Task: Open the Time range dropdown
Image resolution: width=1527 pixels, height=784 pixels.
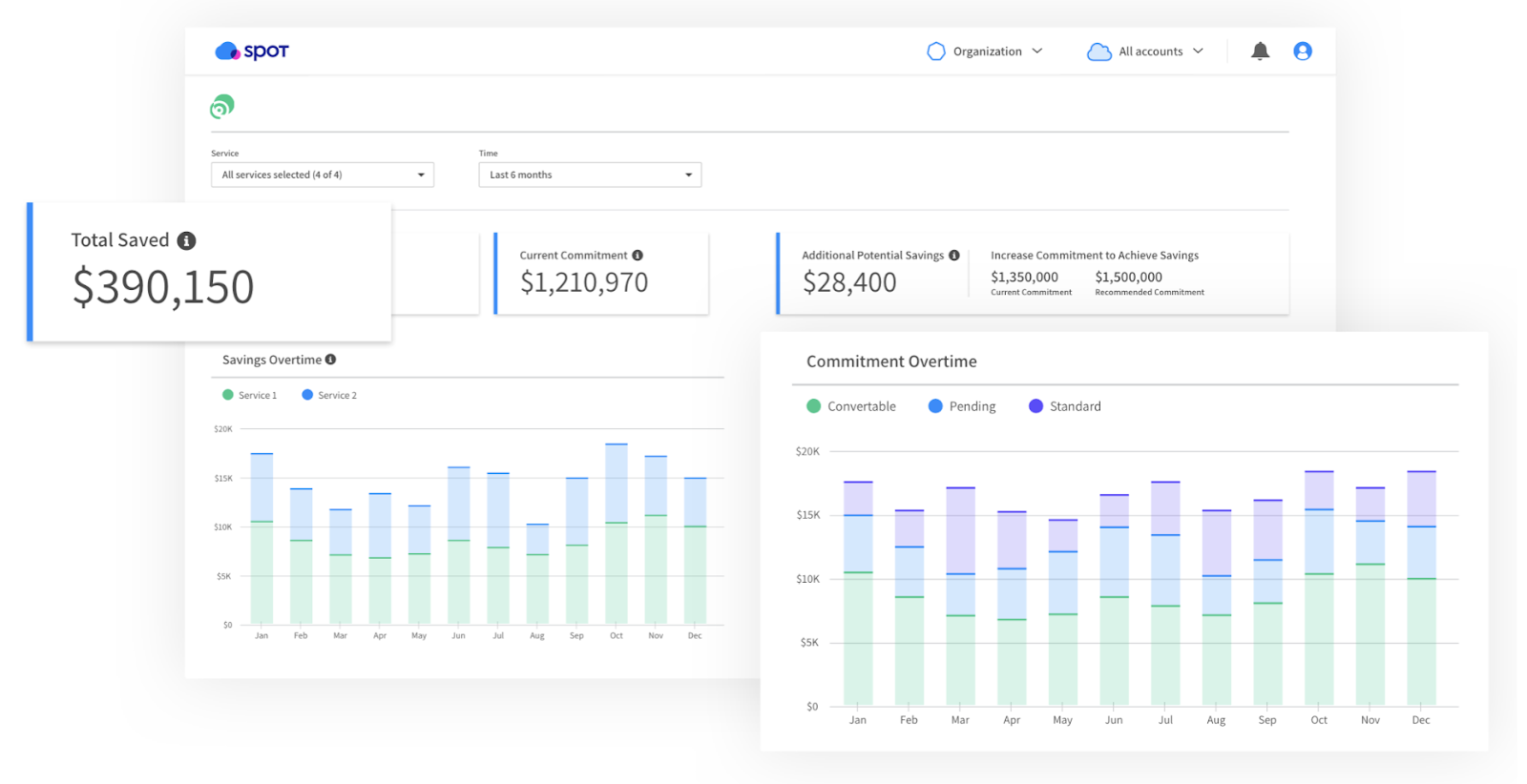Action: (589, 175)
